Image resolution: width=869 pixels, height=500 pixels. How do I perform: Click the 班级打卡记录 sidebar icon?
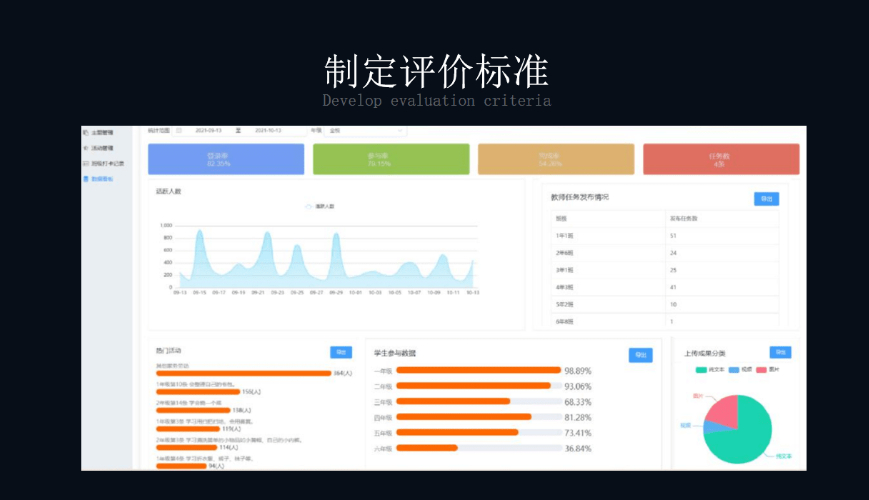pos(86,163)
